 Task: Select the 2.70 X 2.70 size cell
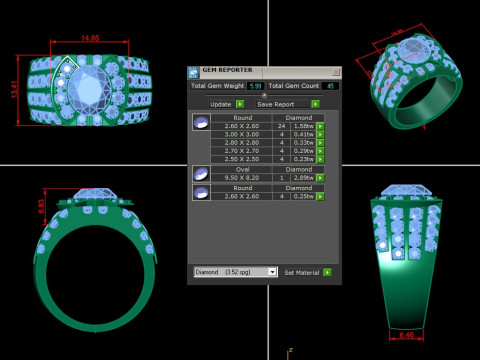242,151
